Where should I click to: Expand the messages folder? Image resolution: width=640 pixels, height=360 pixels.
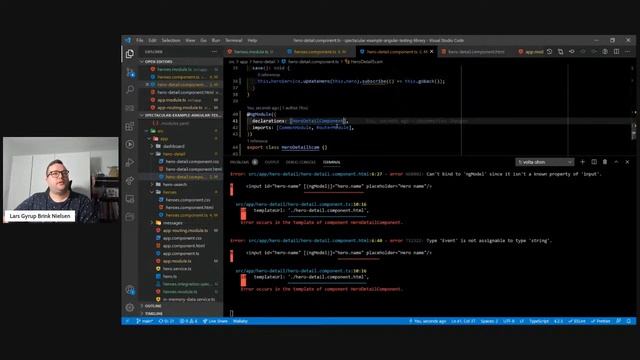point(173,223)
